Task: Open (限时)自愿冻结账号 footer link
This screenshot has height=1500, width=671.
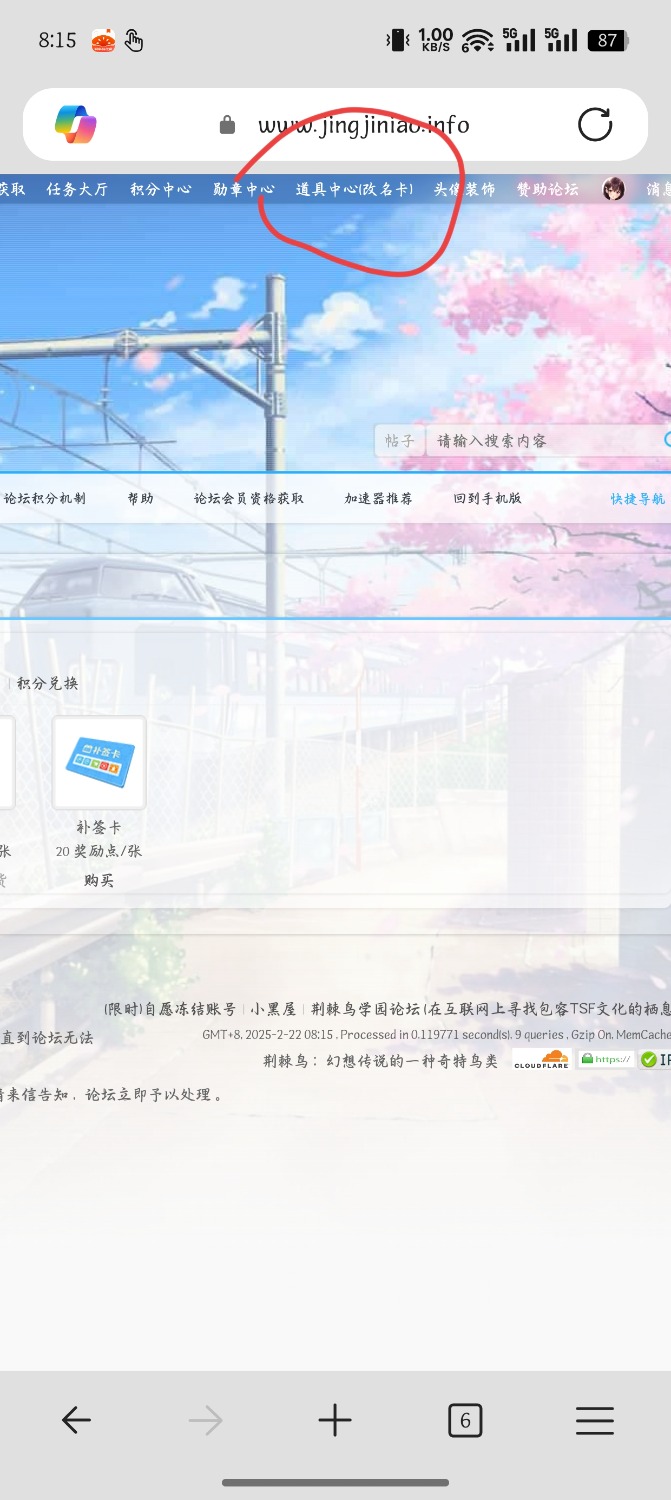Action: [x=170, y=1009]
